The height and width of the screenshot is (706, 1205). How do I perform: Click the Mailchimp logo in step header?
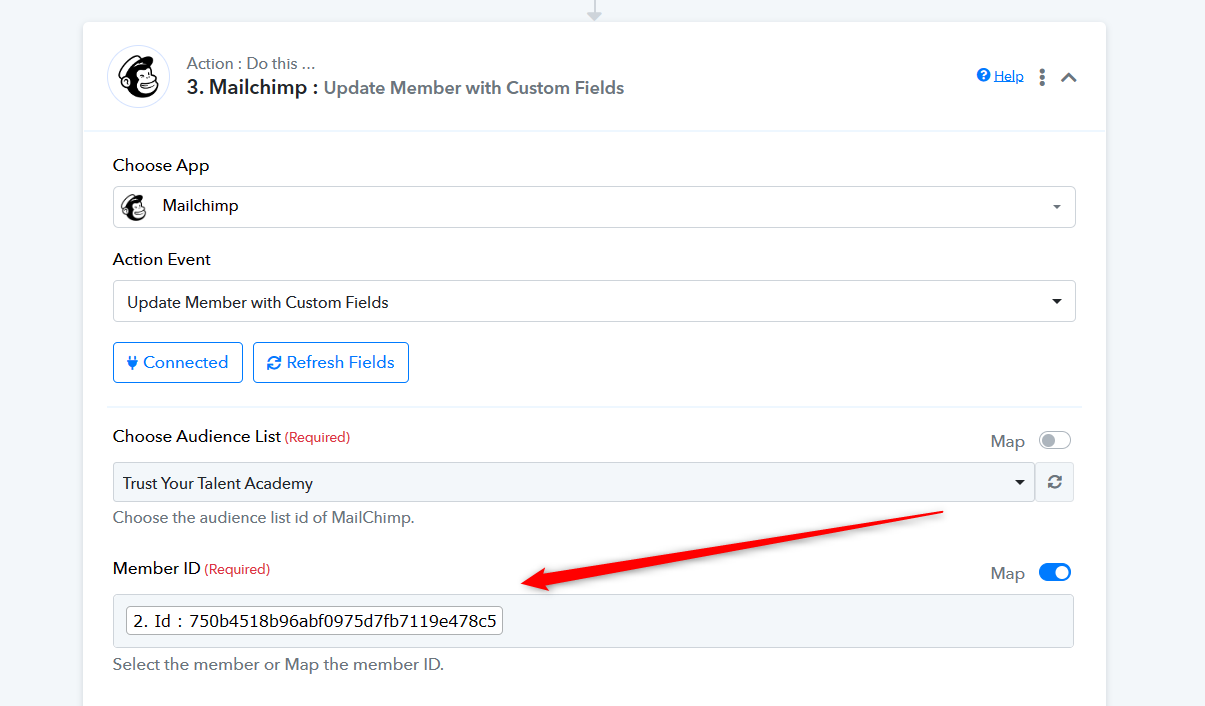point(139,77)
